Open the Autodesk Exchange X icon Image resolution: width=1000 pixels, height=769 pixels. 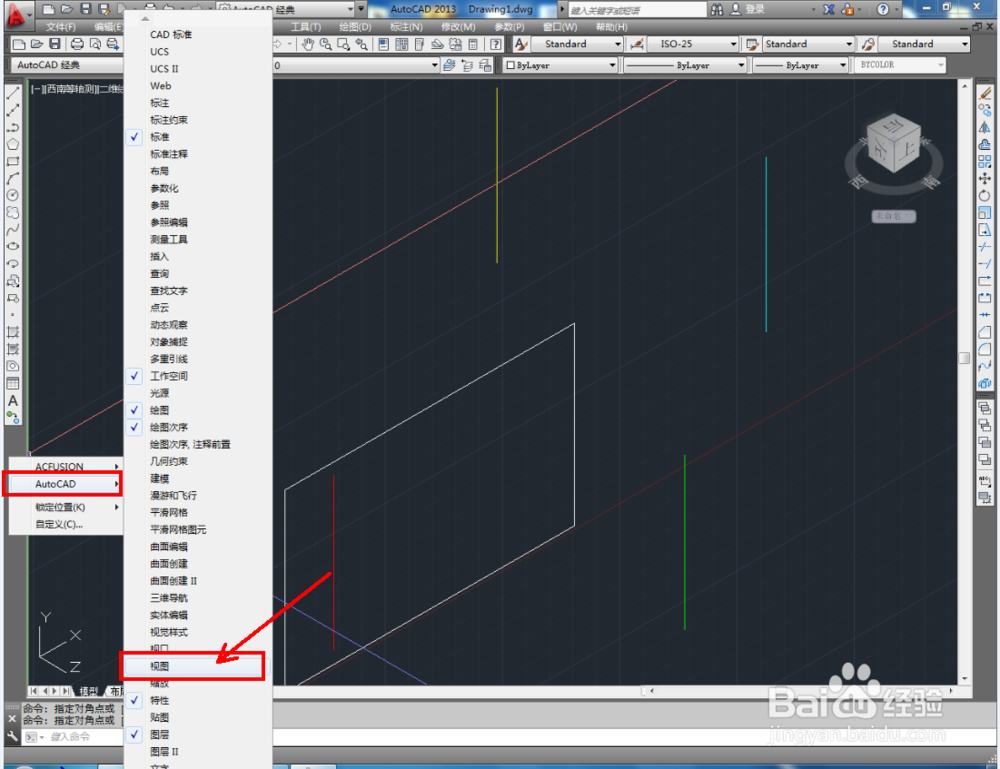(x=828, y=10)
